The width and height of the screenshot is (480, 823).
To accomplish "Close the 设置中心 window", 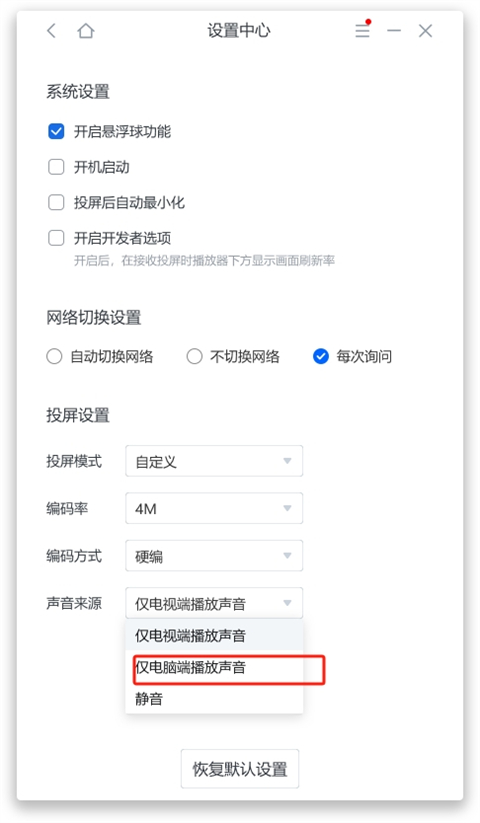I will point(425,31).
